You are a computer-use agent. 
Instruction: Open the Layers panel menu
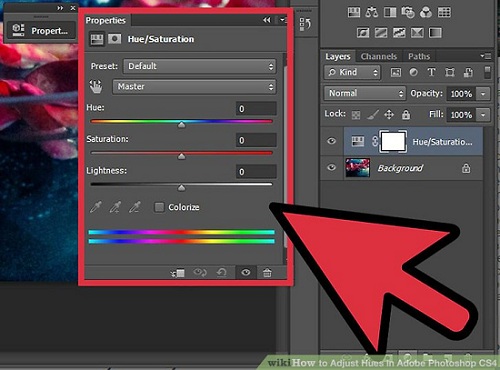coord(486,56)
